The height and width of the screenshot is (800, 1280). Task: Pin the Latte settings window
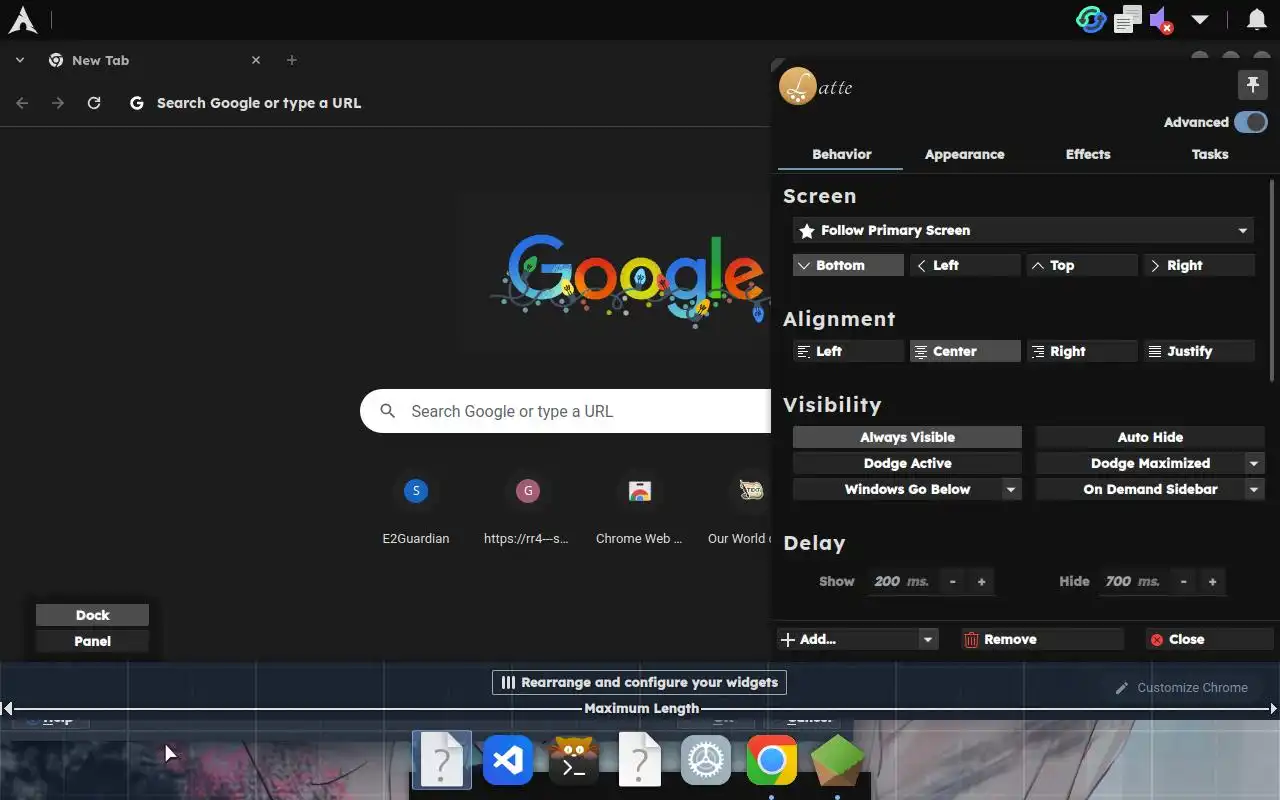(1253, 85)
